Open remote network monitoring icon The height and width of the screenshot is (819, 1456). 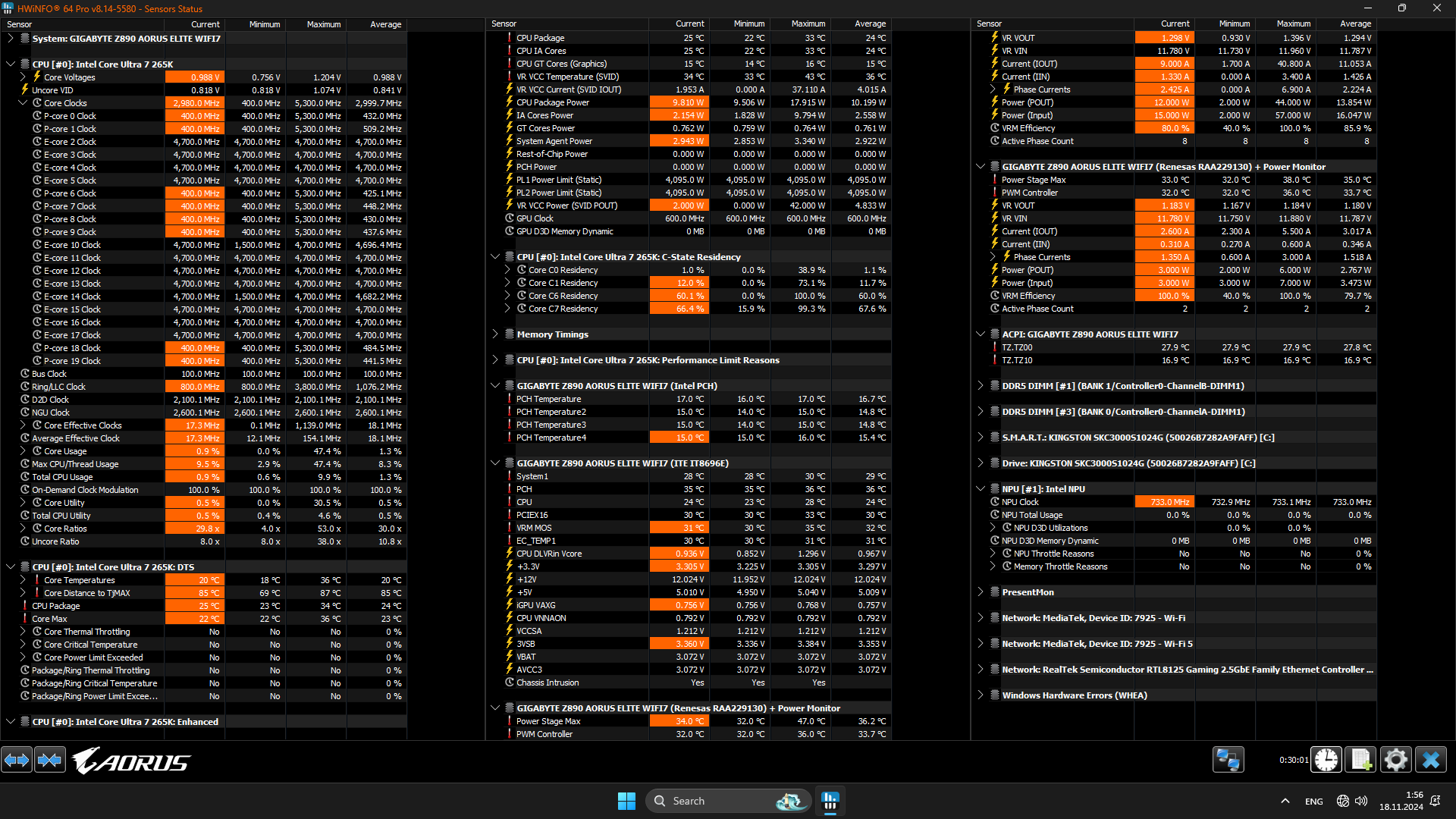click(x=1228, y=759)
